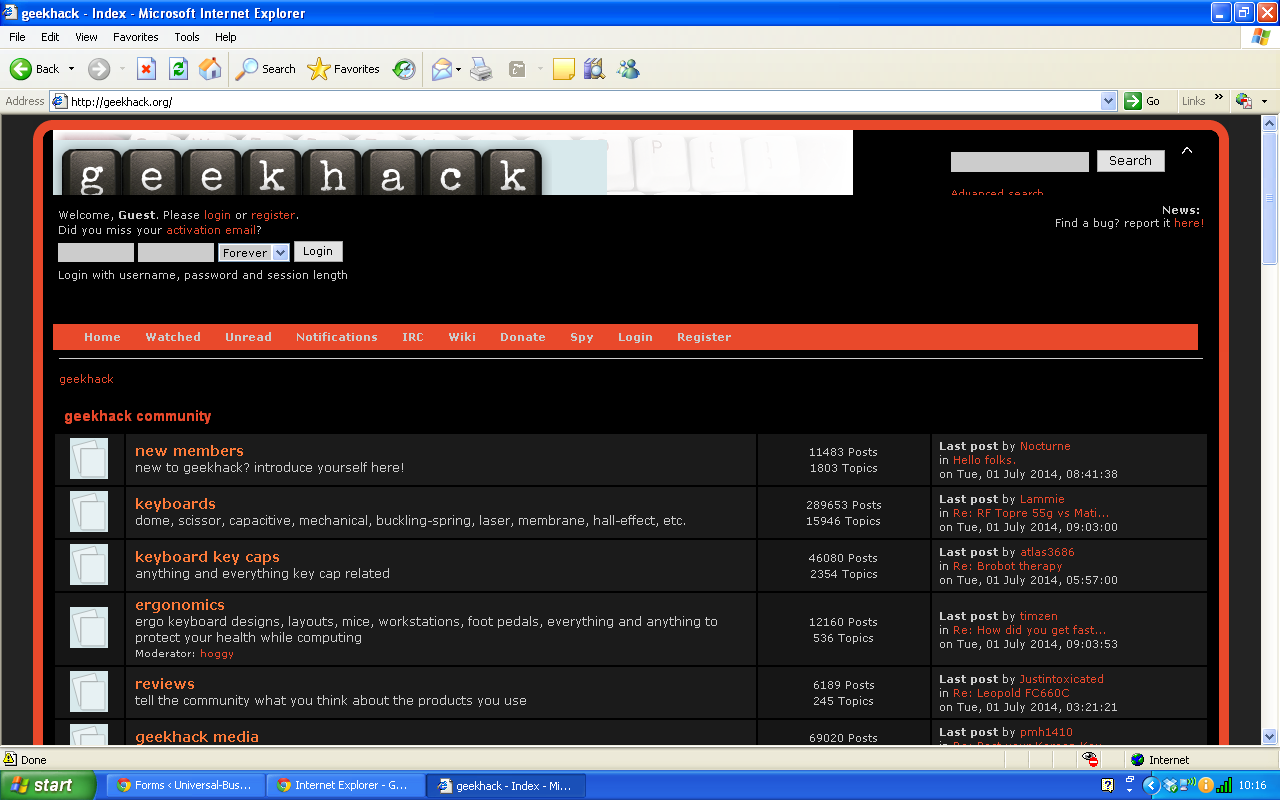
Task: Open the Research toolbar icon
Action: point(594,69)
